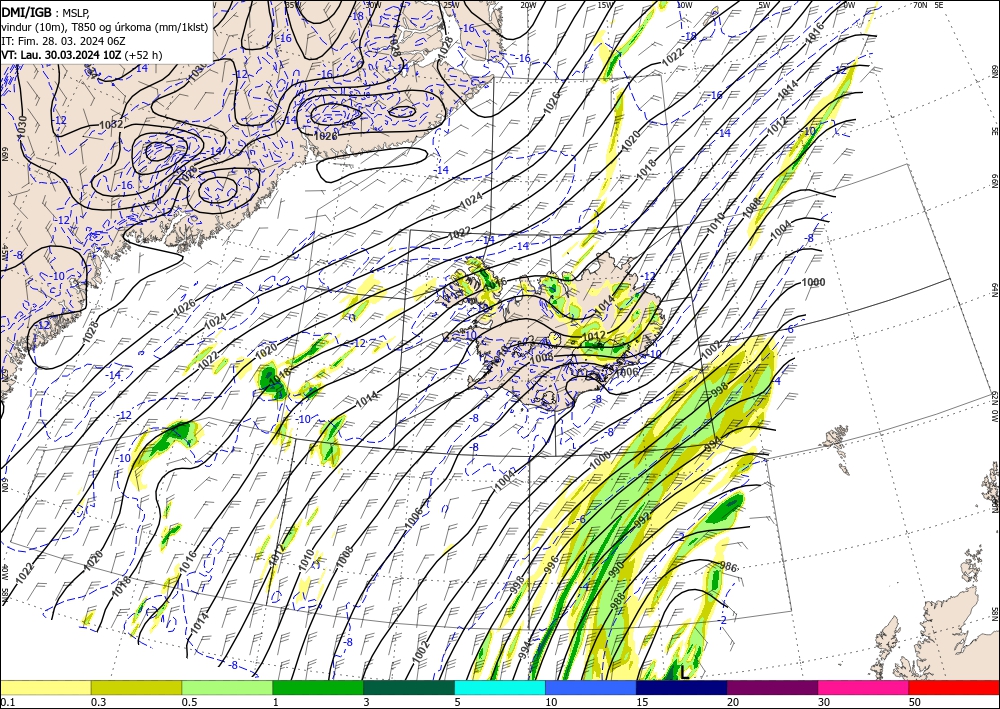This screenshot has height=709, width=1000.
Task: Click the legend scale value "0.1"
Action: pos(7,702)
